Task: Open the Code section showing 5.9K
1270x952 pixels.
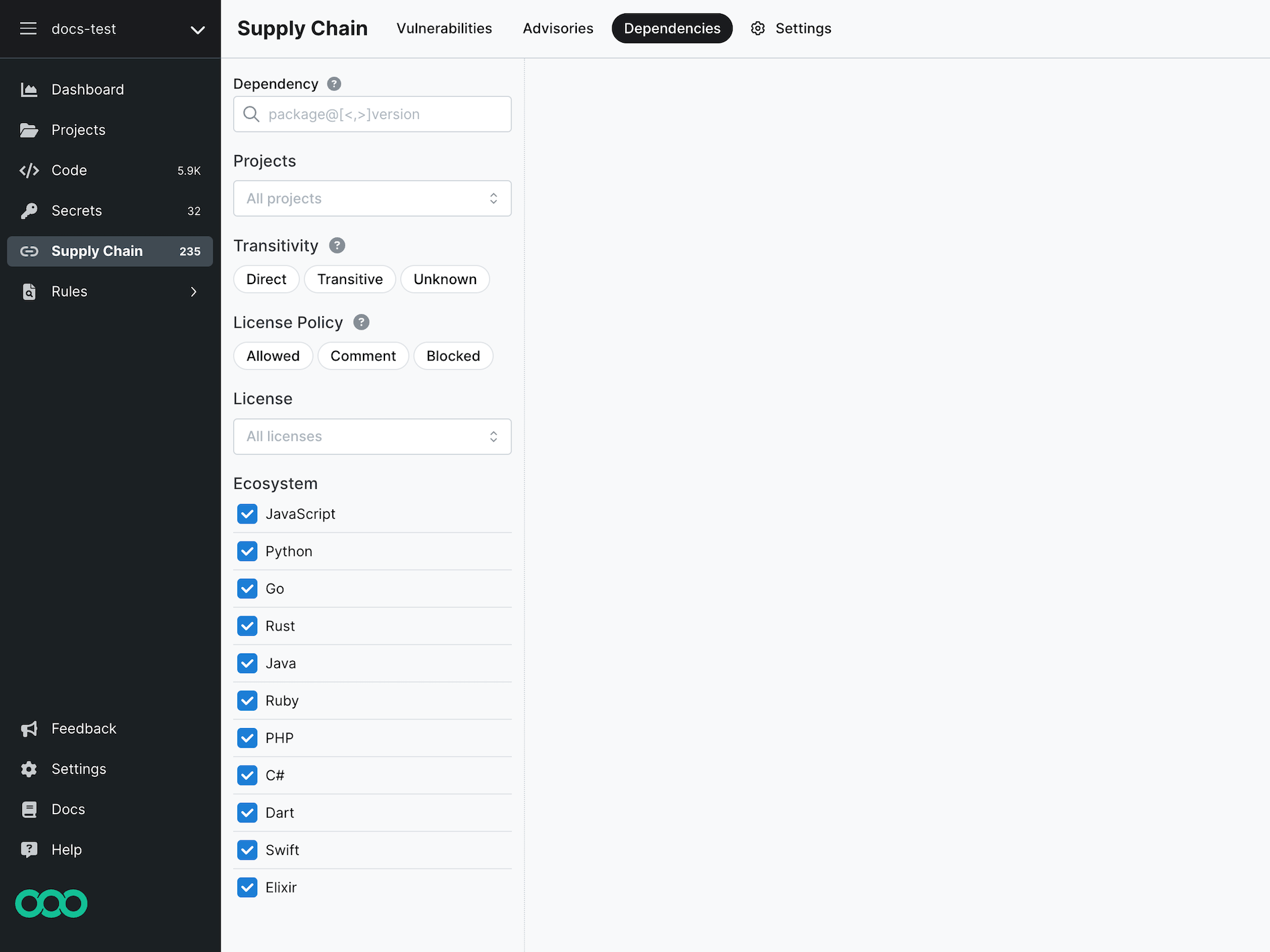Action: pyautogui.click(x=69, y=170)
